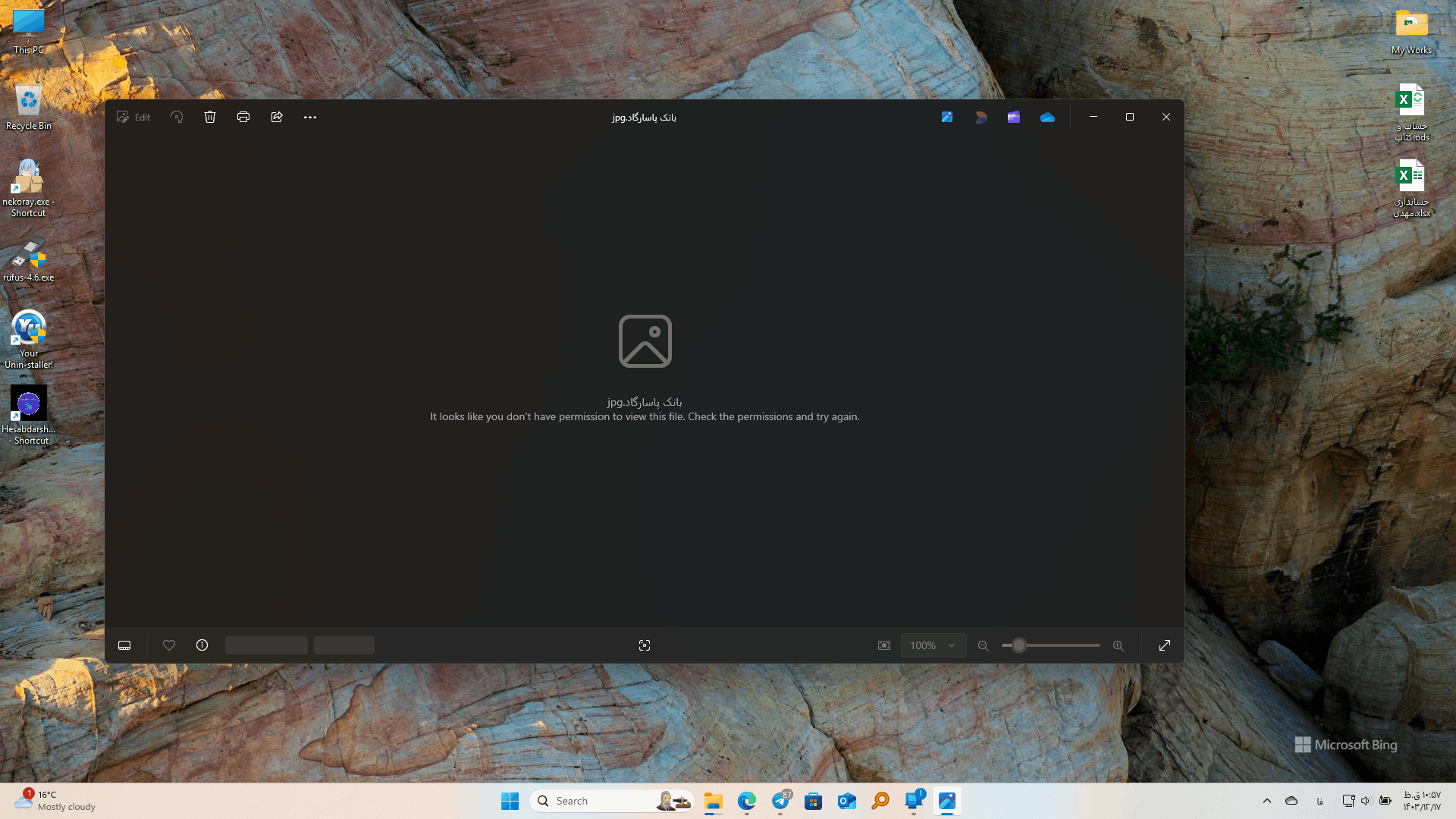Image resolution: width=1456 pixels, height=819 pixels.
Task: Click the zoom in magnifier icon
Action: point(1118,645)
